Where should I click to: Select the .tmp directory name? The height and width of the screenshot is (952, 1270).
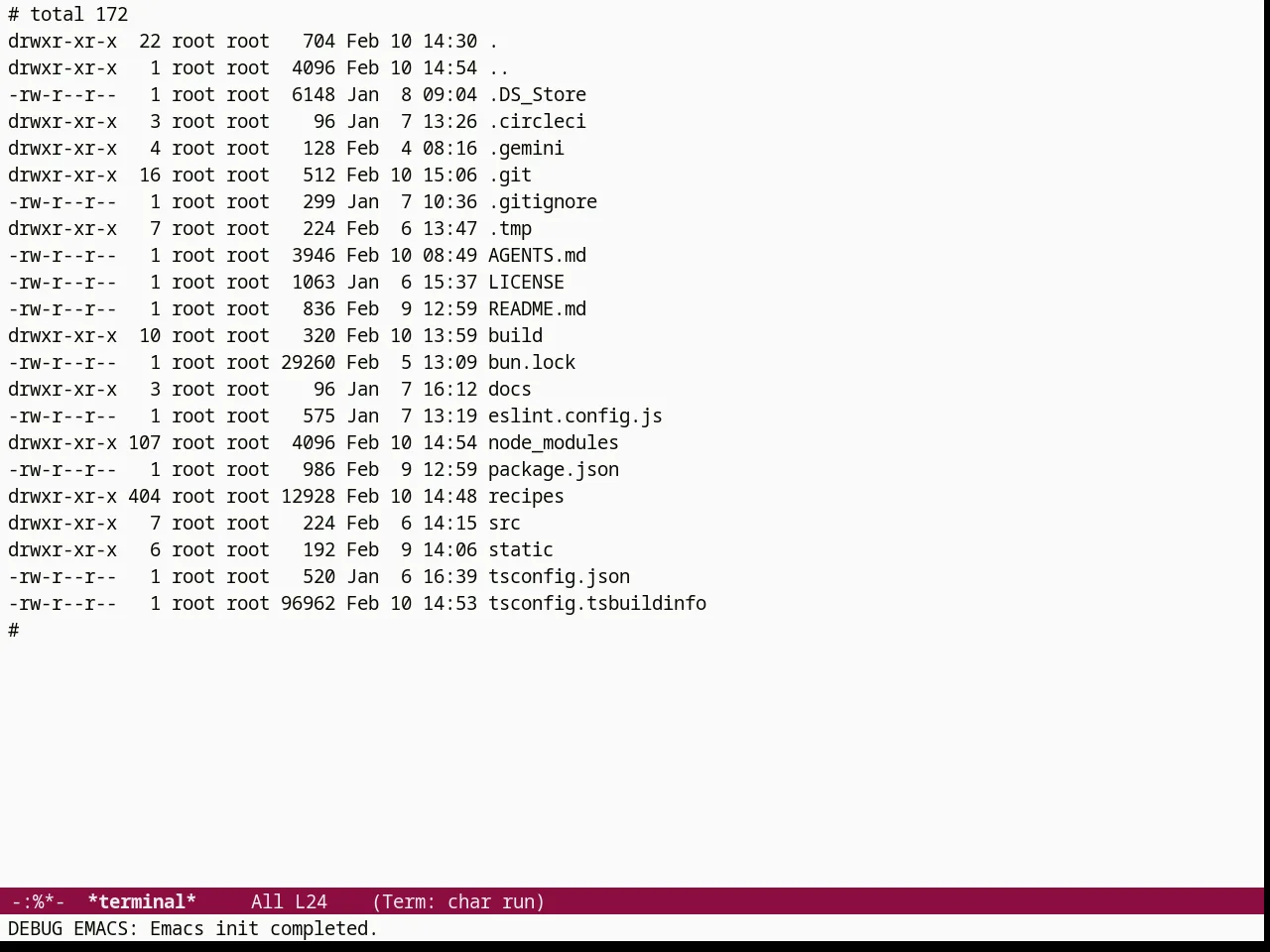point(510,228)
